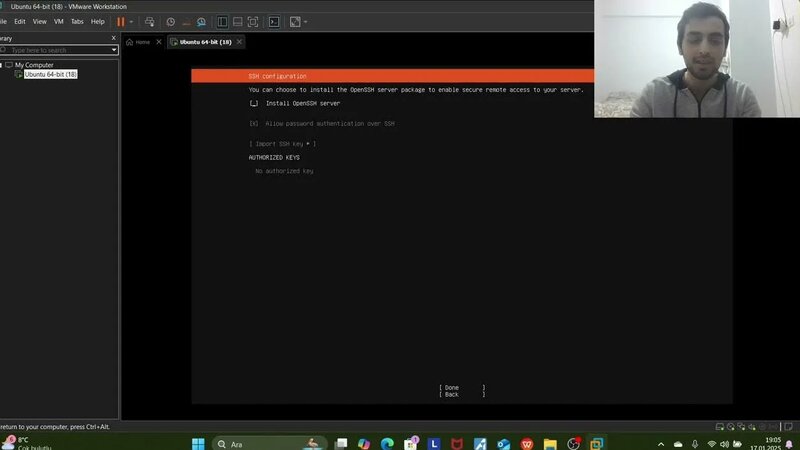Open Microsoft Store from the taskbar
This screenshot has height=450, width=800.
(411, 444)
